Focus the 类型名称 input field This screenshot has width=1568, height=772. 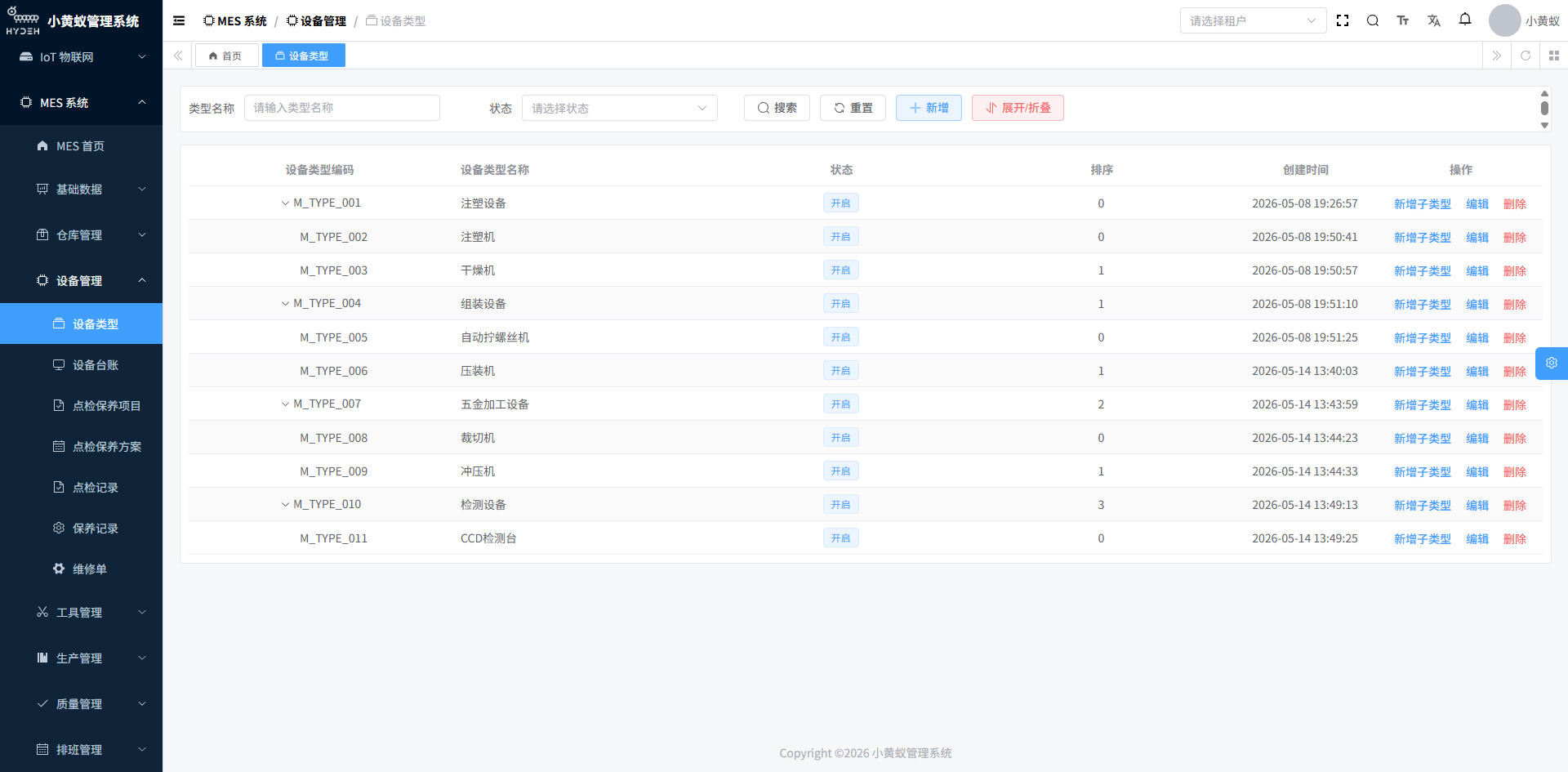click(341, 108)
